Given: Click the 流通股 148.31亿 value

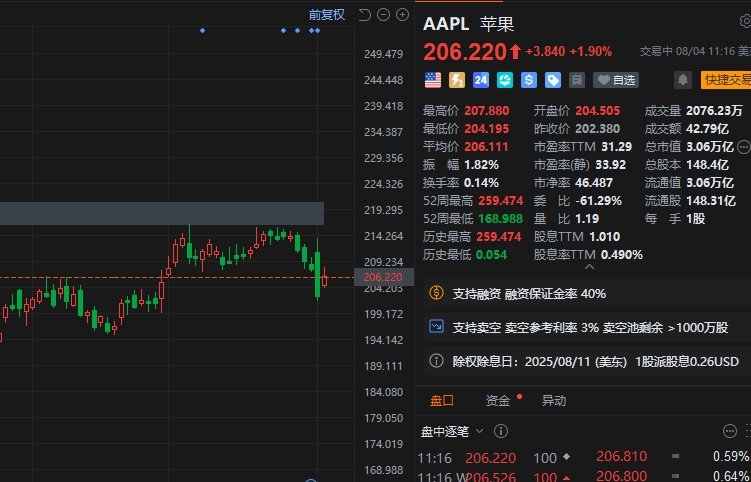Looking at the screenshot, I should click(711, 200).
